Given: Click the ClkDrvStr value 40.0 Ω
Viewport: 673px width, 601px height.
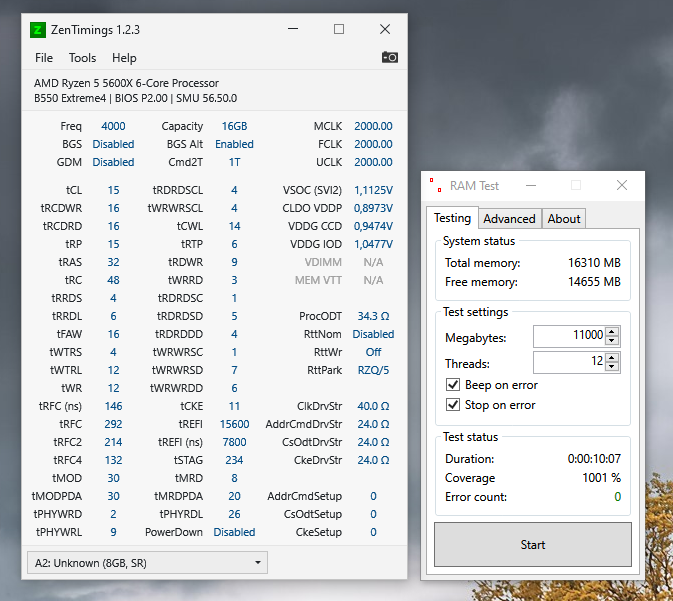Looking at the screenshot, I should point(373,406).
